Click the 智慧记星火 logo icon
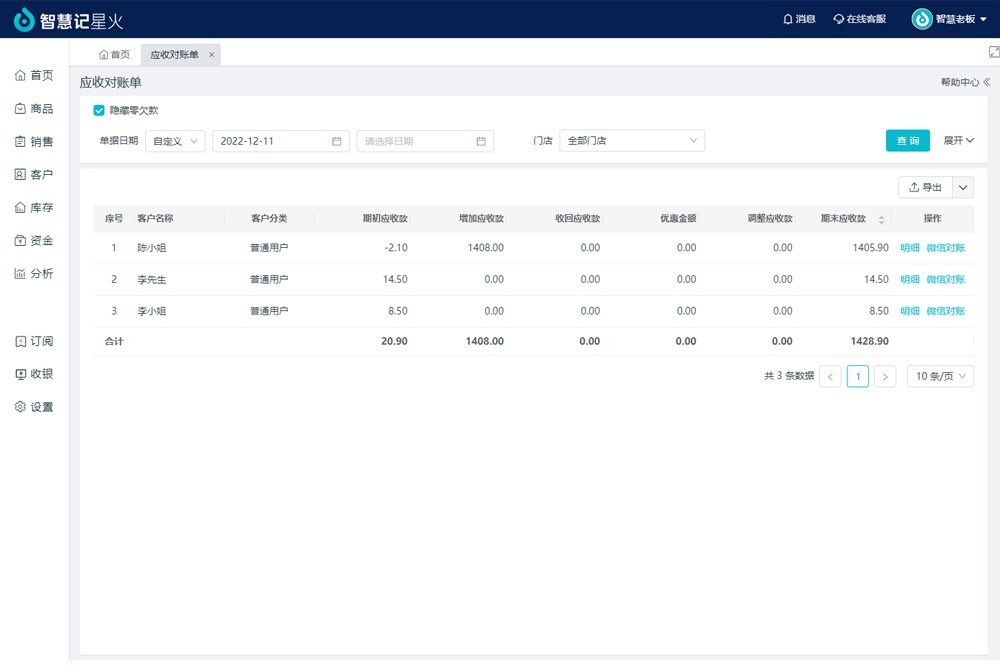 (x=23, y=19)
